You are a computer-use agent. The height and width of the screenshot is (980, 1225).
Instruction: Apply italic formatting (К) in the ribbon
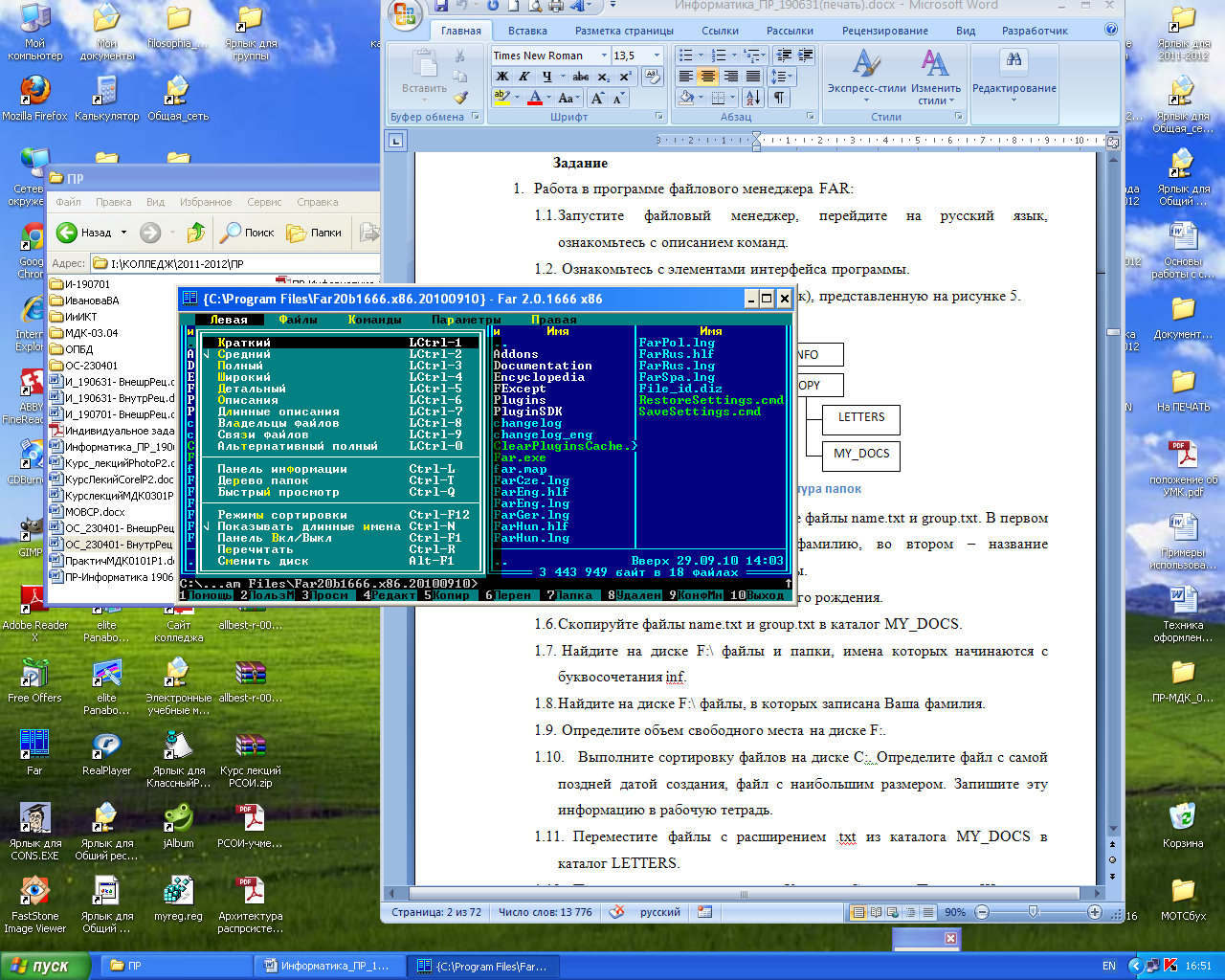click(x=524, y=77)
